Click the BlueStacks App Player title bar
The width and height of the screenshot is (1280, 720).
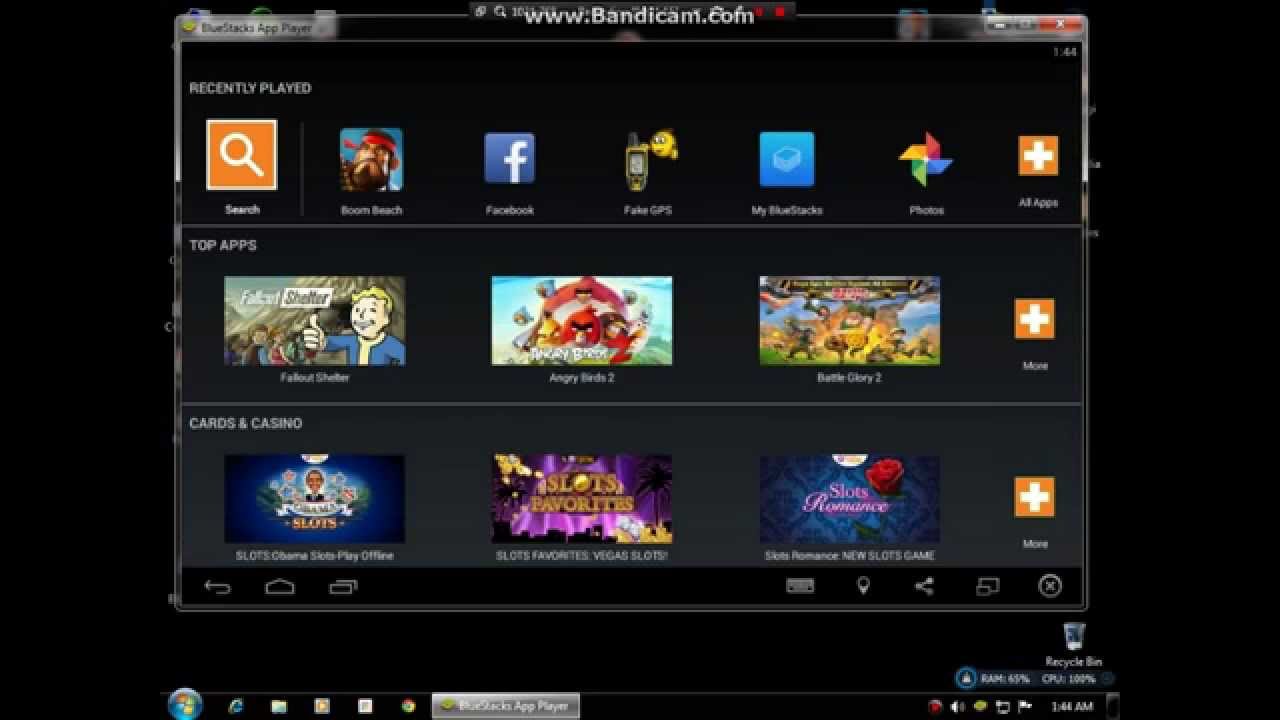coord(632,28)
